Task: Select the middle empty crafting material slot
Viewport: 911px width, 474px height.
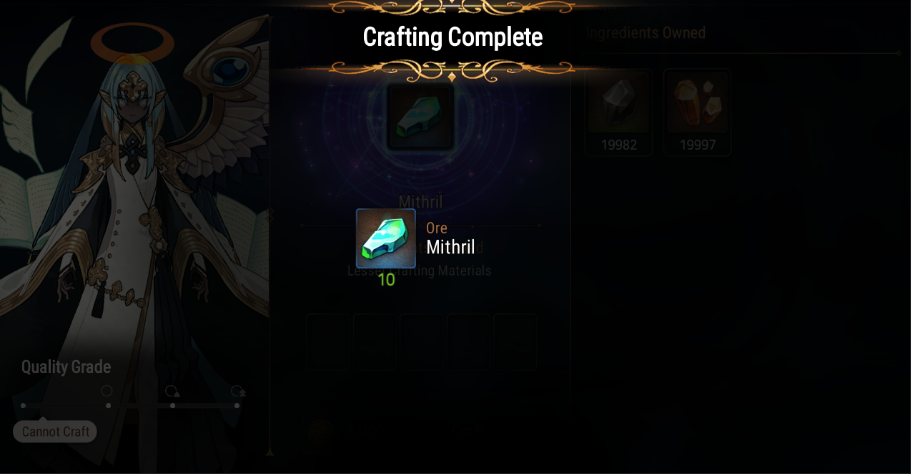Action: (x=421, y=342)
